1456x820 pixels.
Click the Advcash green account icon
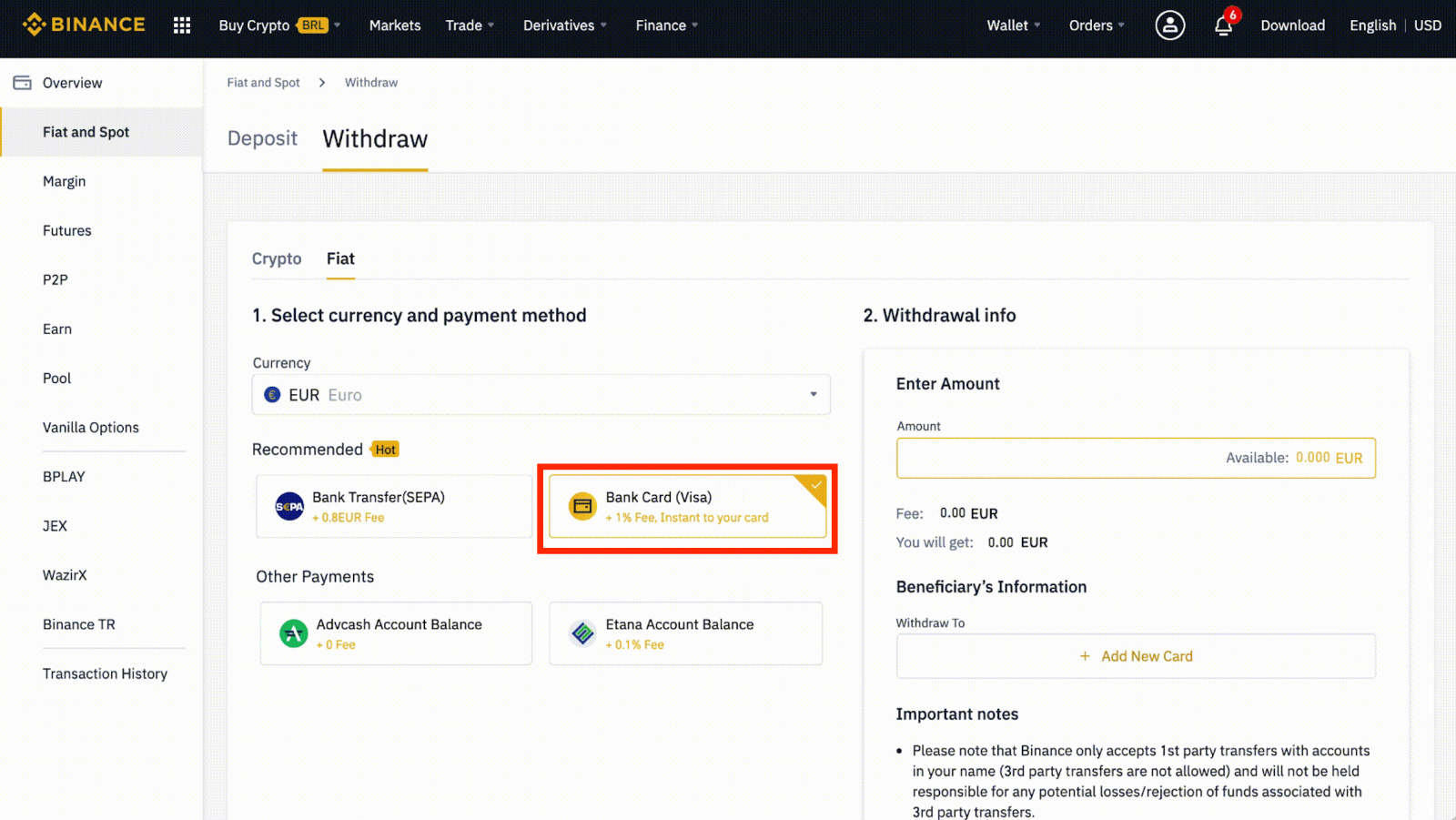[292, 633]
